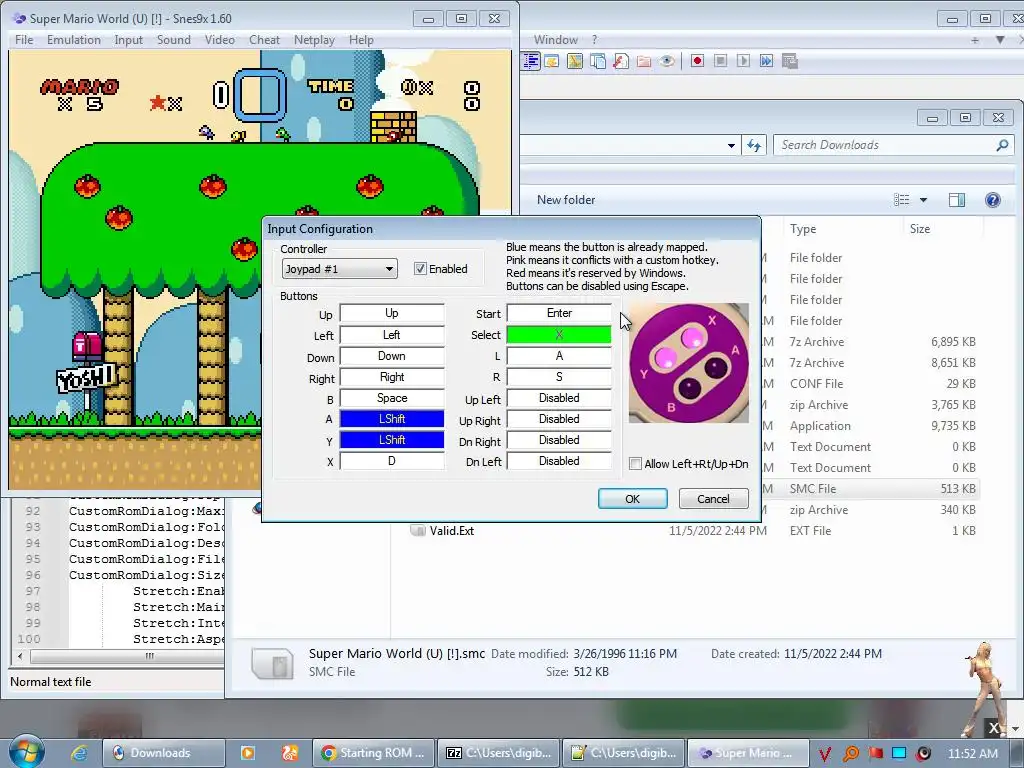Expand the Explorer view options arrow

coord(923,200)
